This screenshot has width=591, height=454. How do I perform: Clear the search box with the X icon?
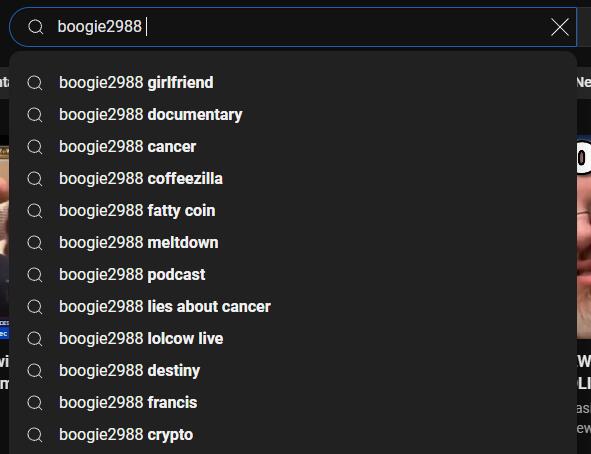click(x=559, y=28)
